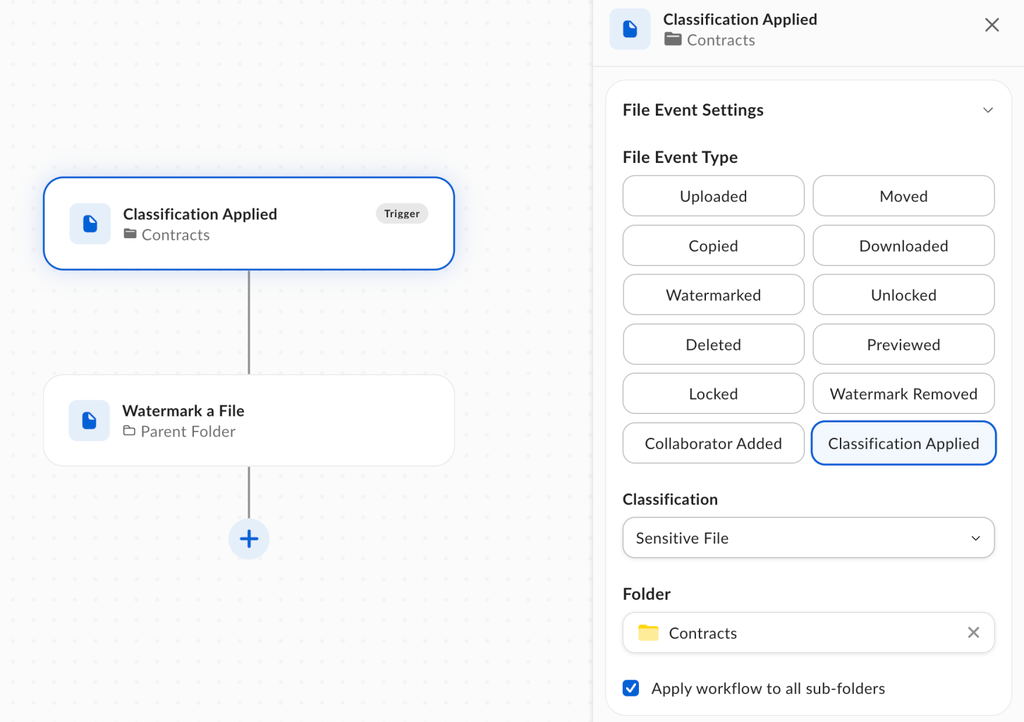Click the Classification field label

[x=670, y=499]
